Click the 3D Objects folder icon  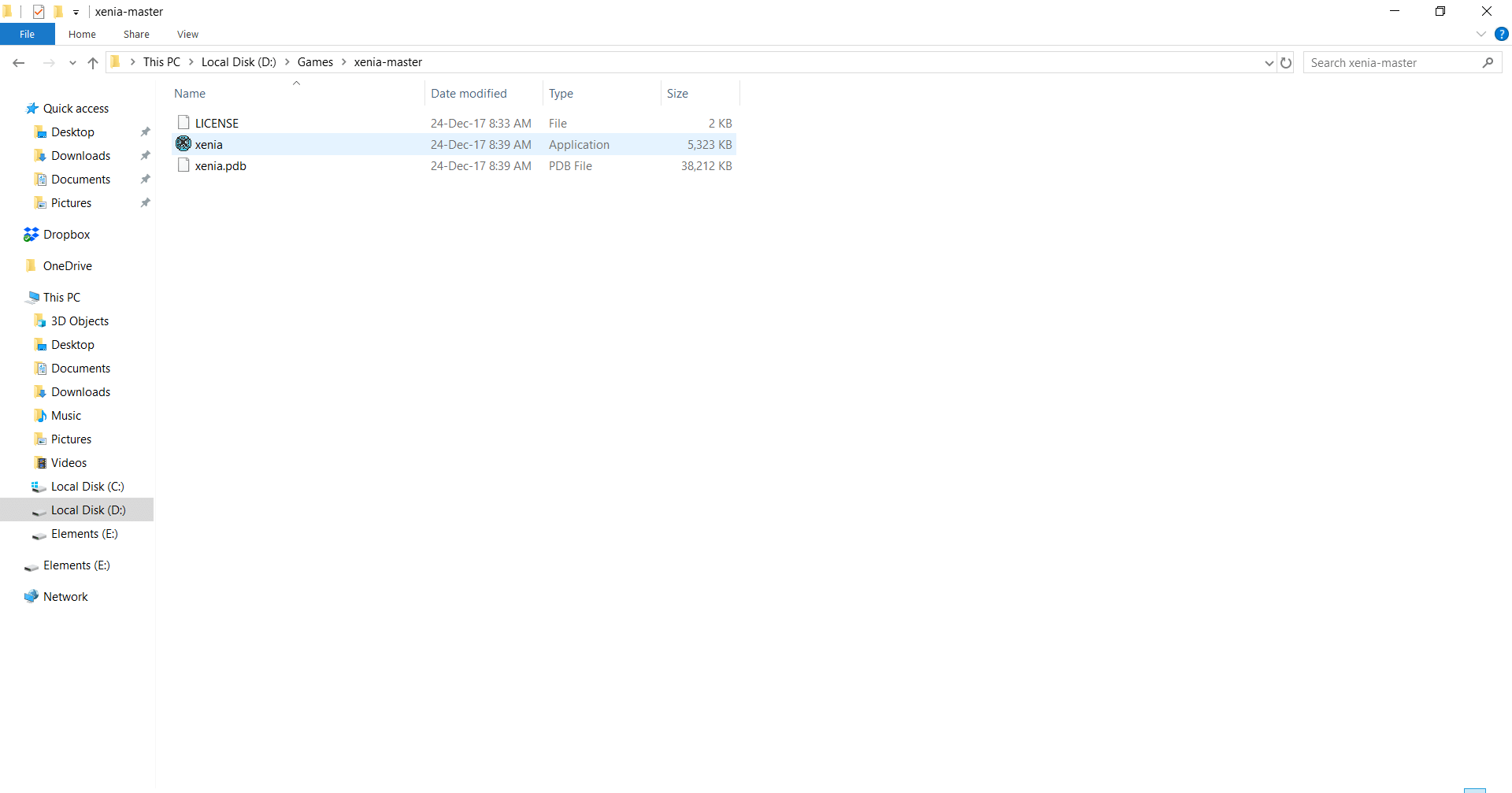pyautogui.click(x=40, y=321)
